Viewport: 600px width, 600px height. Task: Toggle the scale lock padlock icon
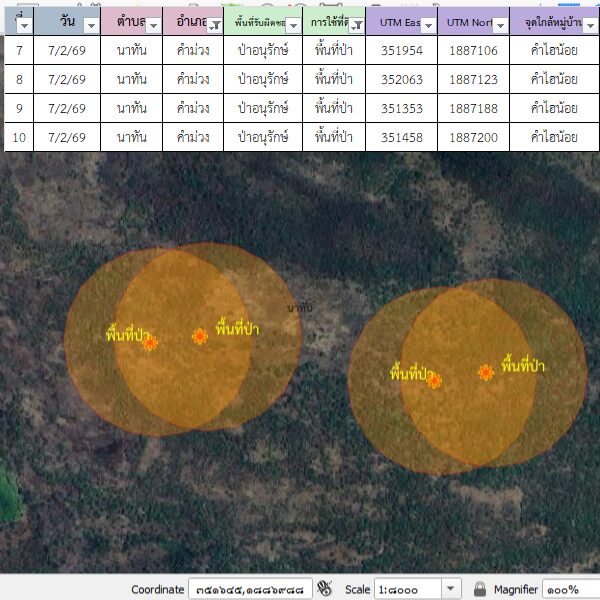point(480,589)
